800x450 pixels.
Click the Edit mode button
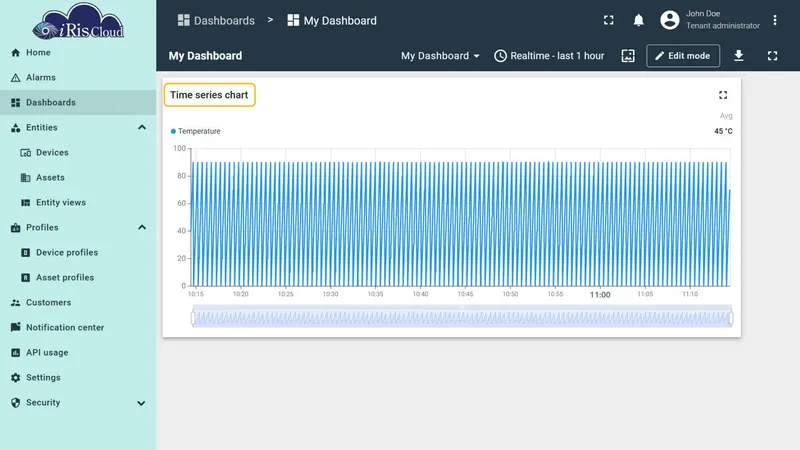coord(683,56)
